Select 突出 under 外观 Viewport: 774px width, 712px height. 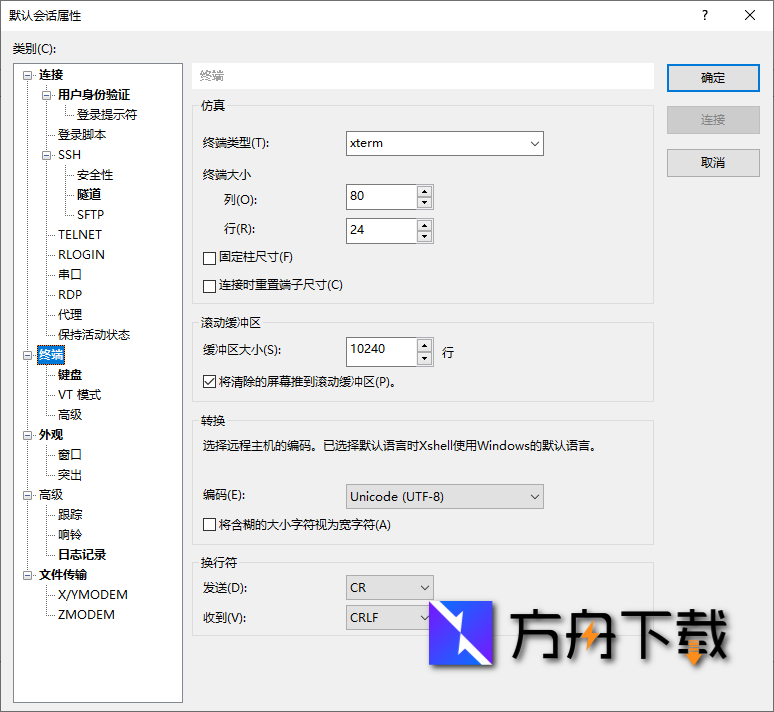tap(70, 475)
